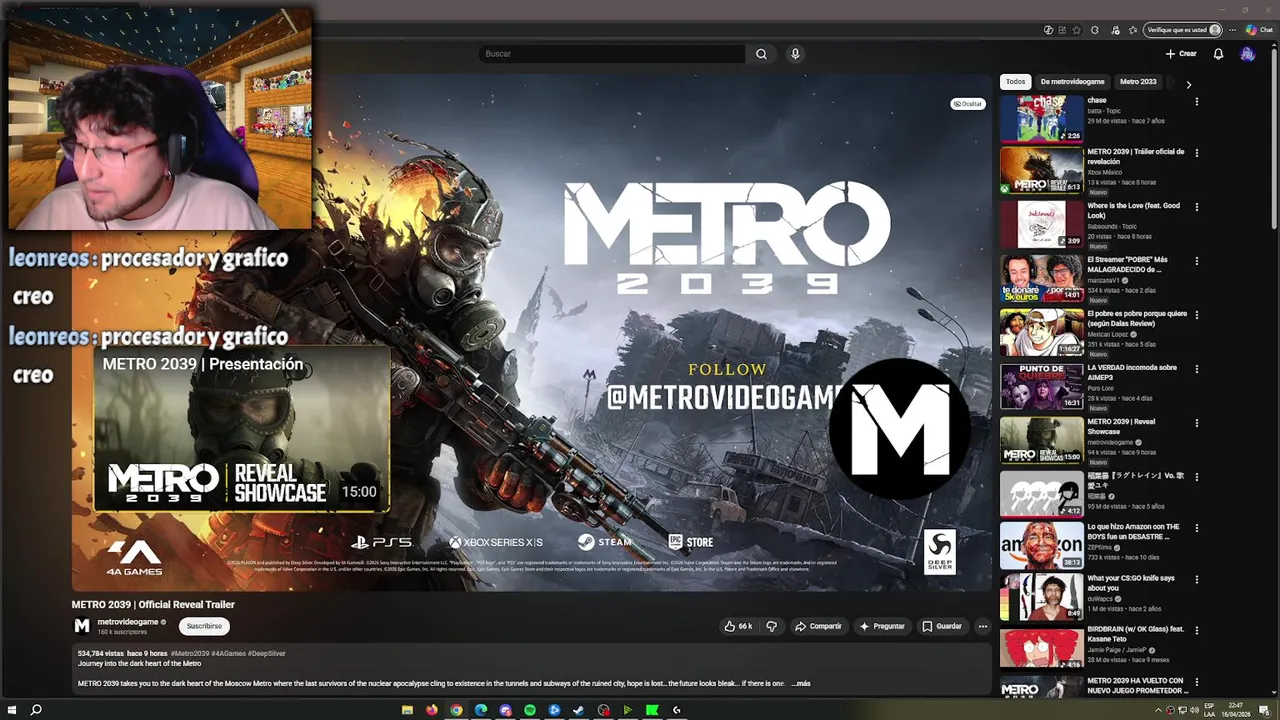Expand the description with ...más

tap(800, 683)
